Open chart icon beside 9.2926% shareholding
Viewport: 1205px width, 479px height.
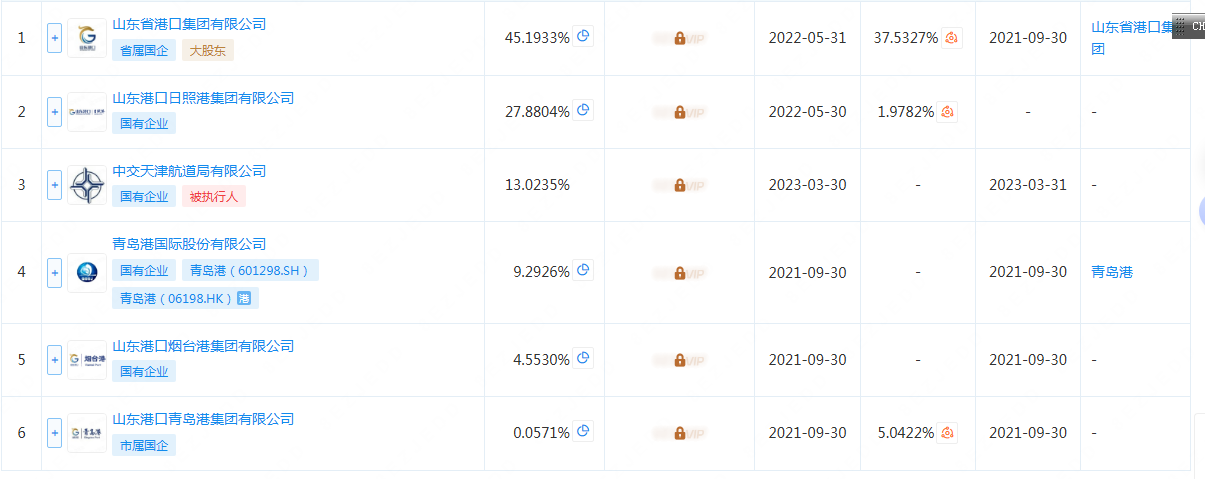click(583, 270)
